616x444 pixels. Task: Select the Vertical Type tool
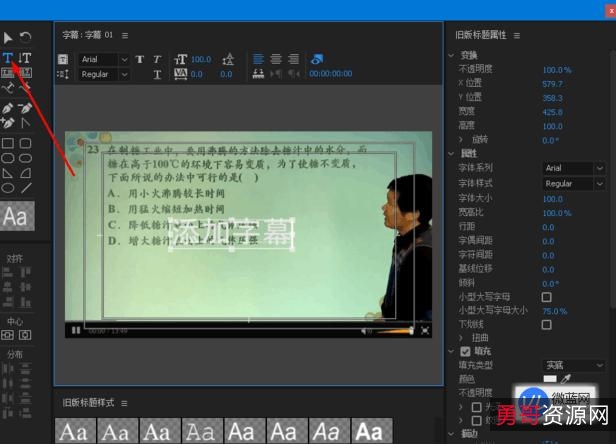tap(26, 58)
